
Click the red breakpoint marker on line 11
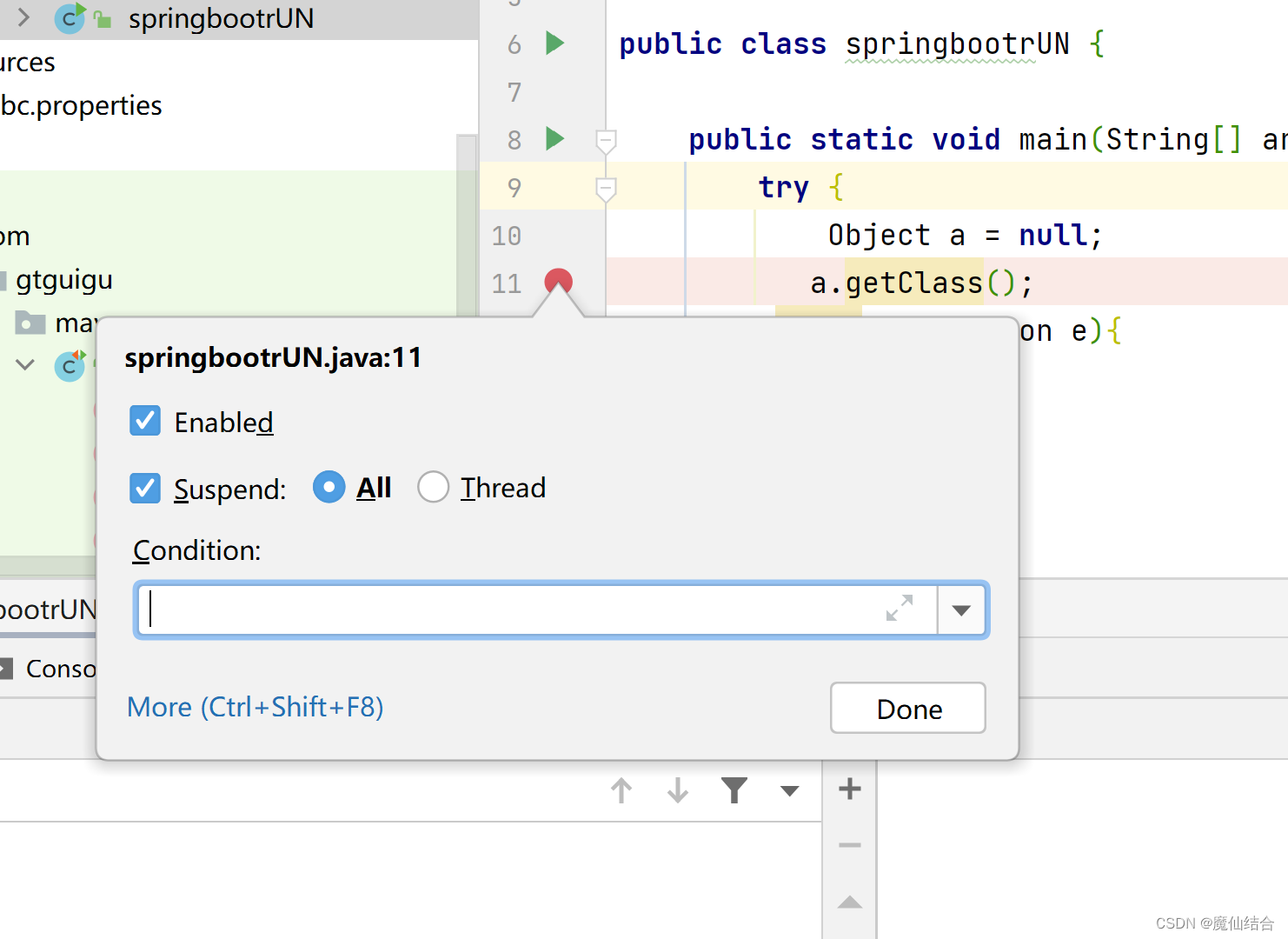pyautogui.click(x=558, y=282)
